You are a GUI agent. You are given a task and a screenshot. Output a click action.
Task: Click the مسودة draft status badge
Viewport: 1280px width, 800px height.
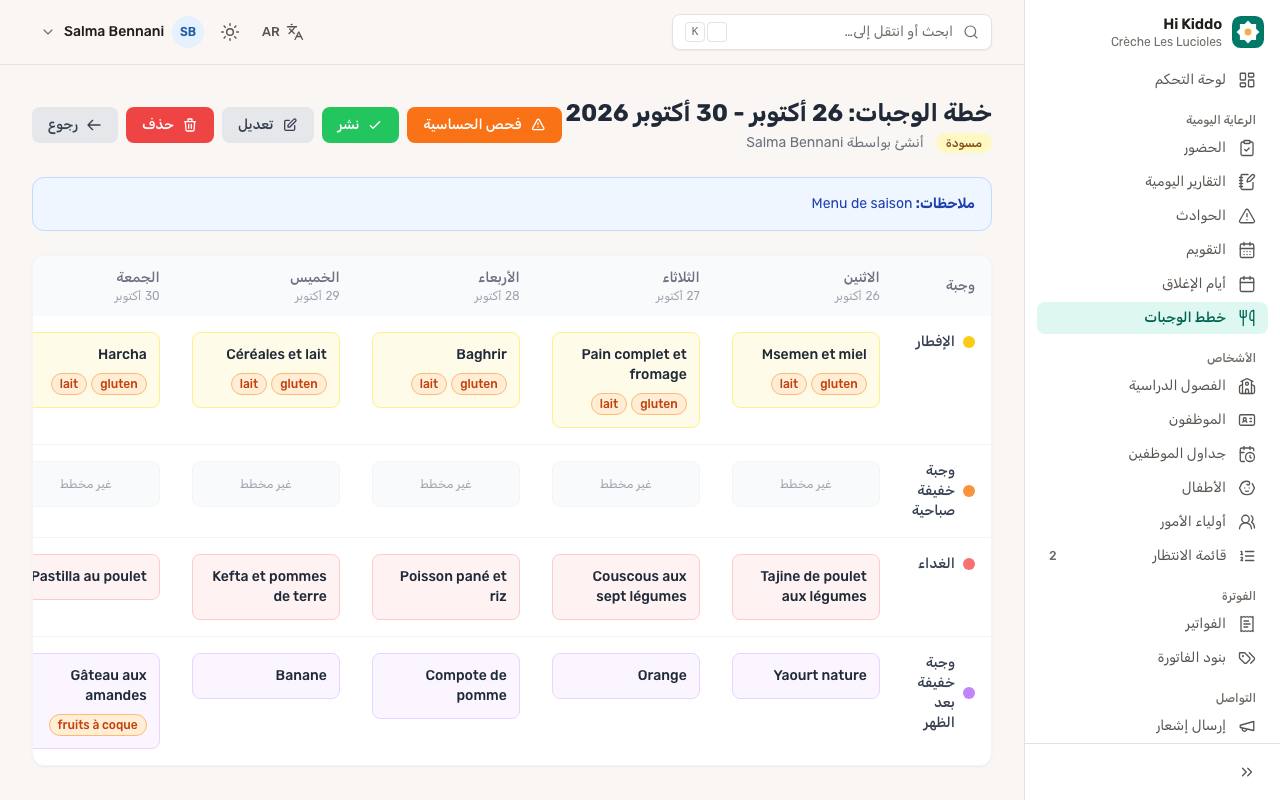coord(964,143)
